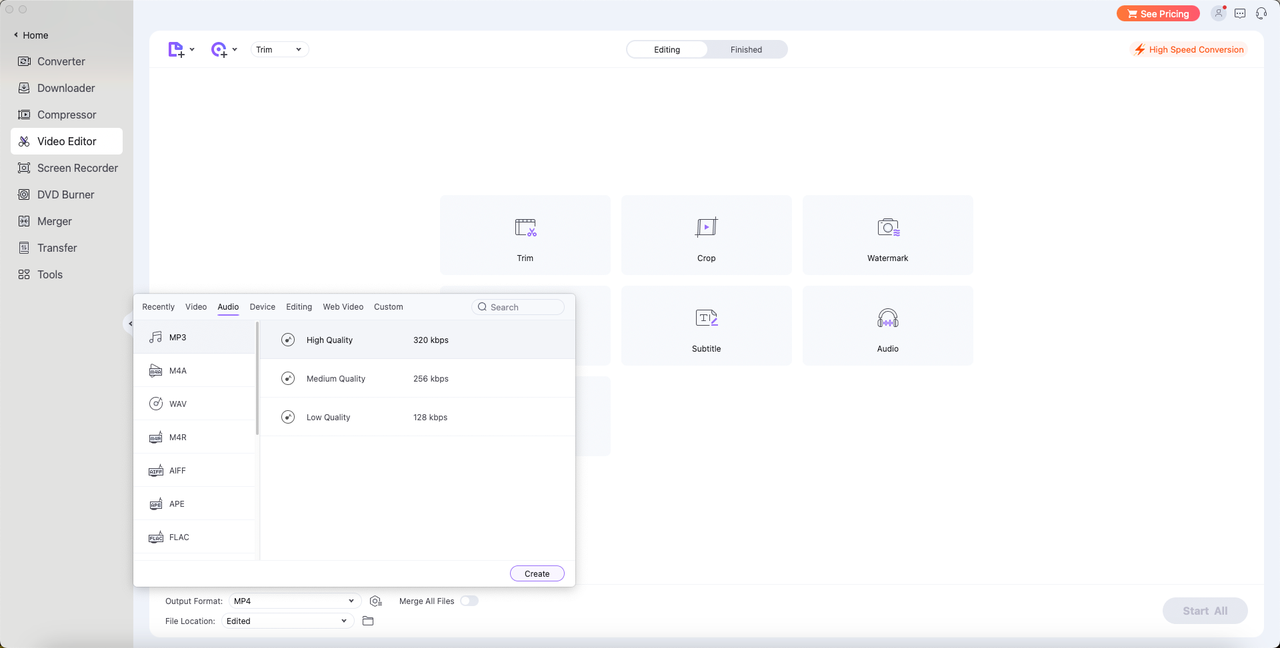Viewport: 1280px width, 648px height.
Task: Expand add from device dropdown arrow
Action: point(235,49)
